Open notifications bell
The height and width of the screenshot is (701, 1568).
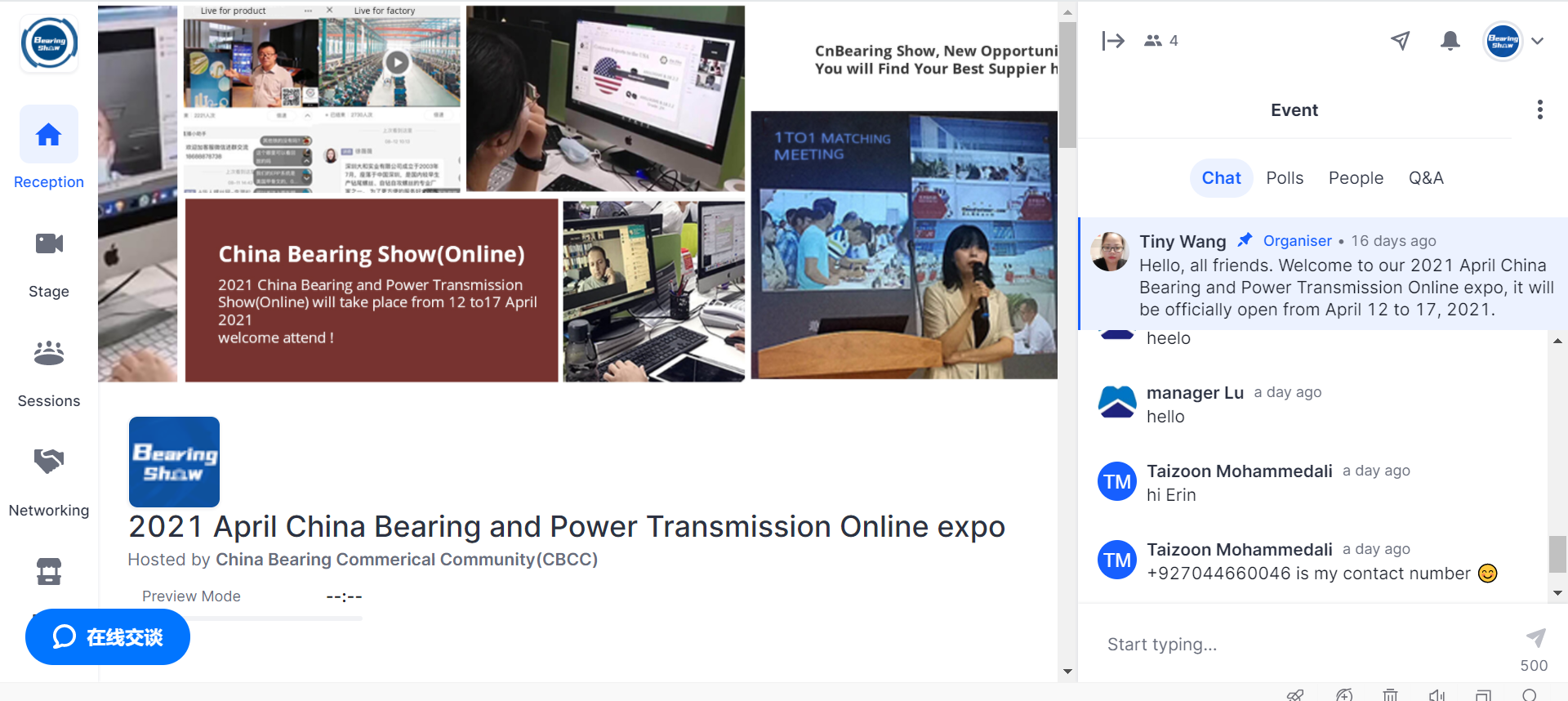tap(1450, 41)
